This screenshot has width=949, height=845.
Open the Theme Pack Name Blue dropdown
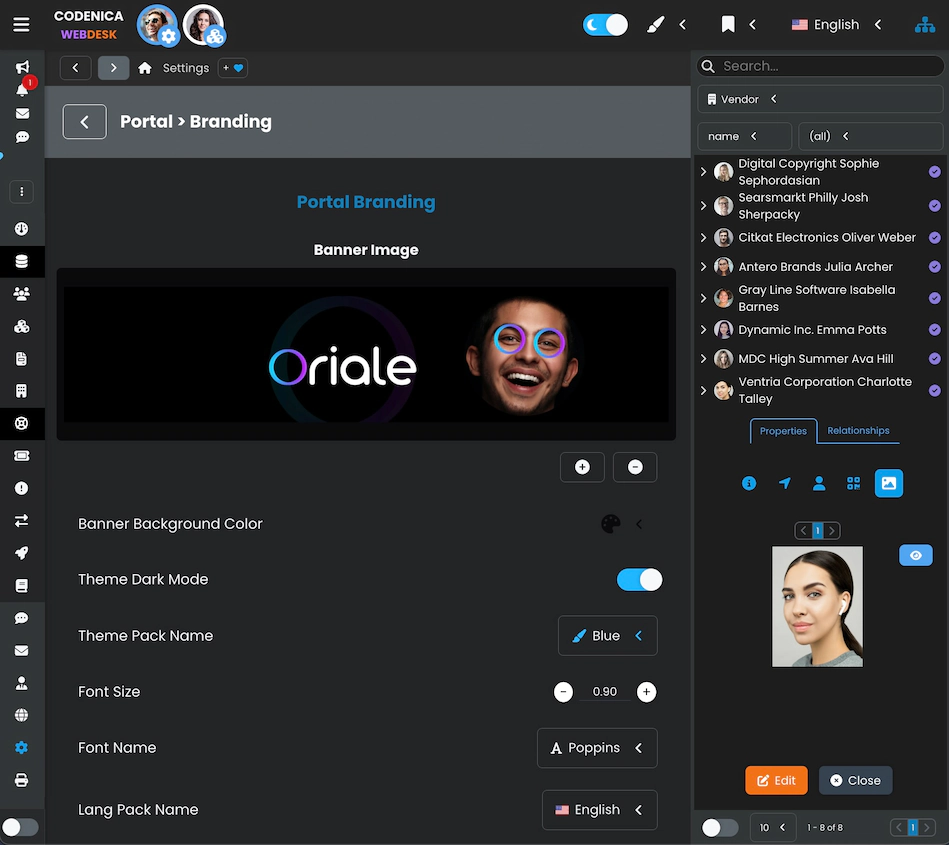click(607, 635)
